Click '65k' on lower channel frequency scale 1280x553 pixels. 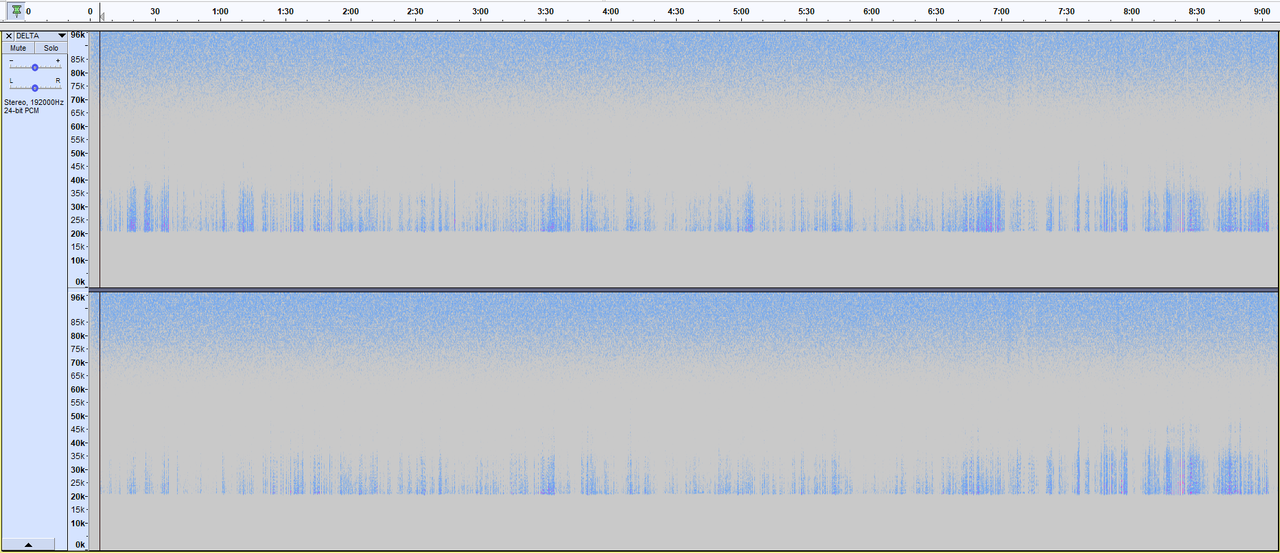point(78,376)
